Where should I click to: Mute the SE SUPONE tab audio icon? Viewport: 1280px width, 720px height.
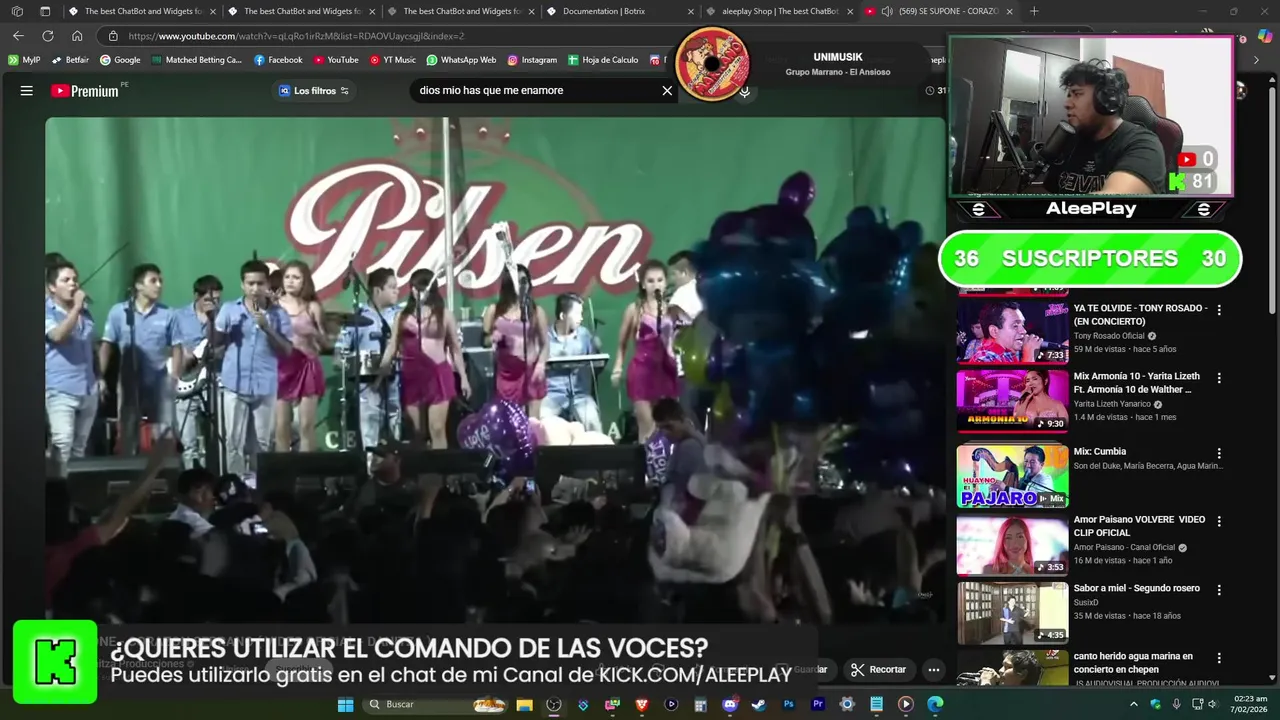point(886,11)
